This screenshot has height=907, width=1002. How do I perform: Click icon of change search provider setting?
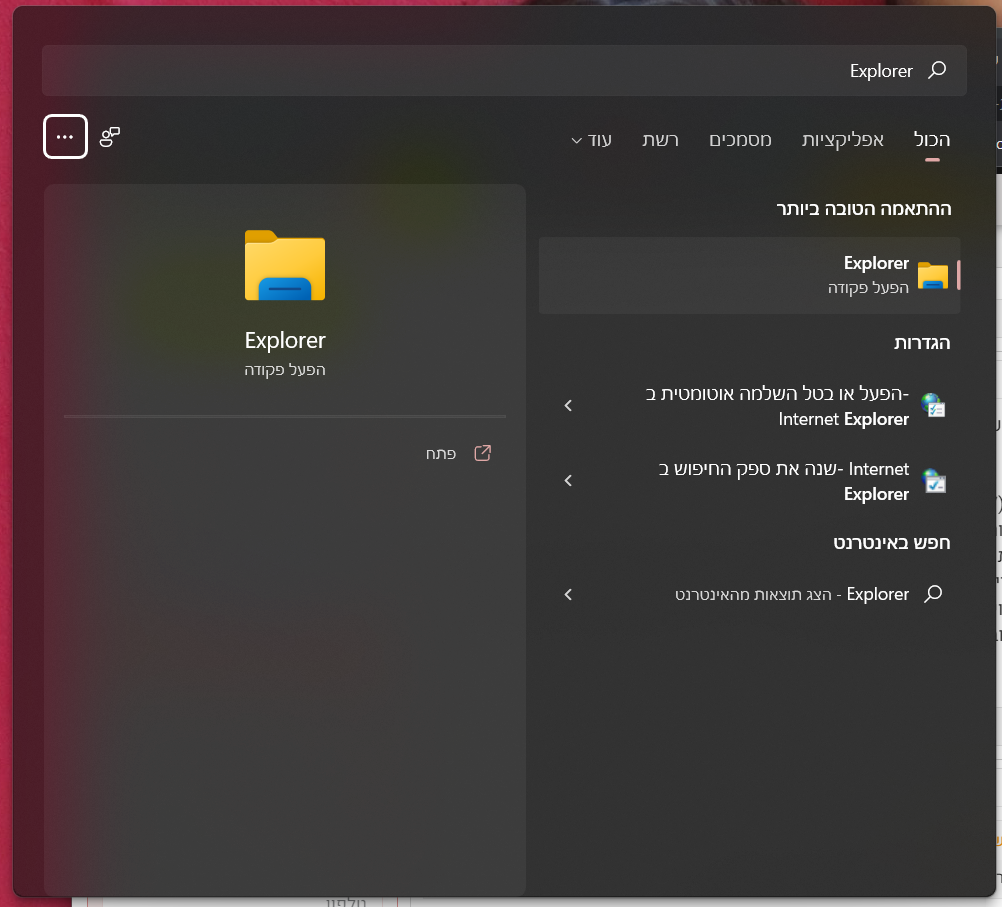click(933, 481)
